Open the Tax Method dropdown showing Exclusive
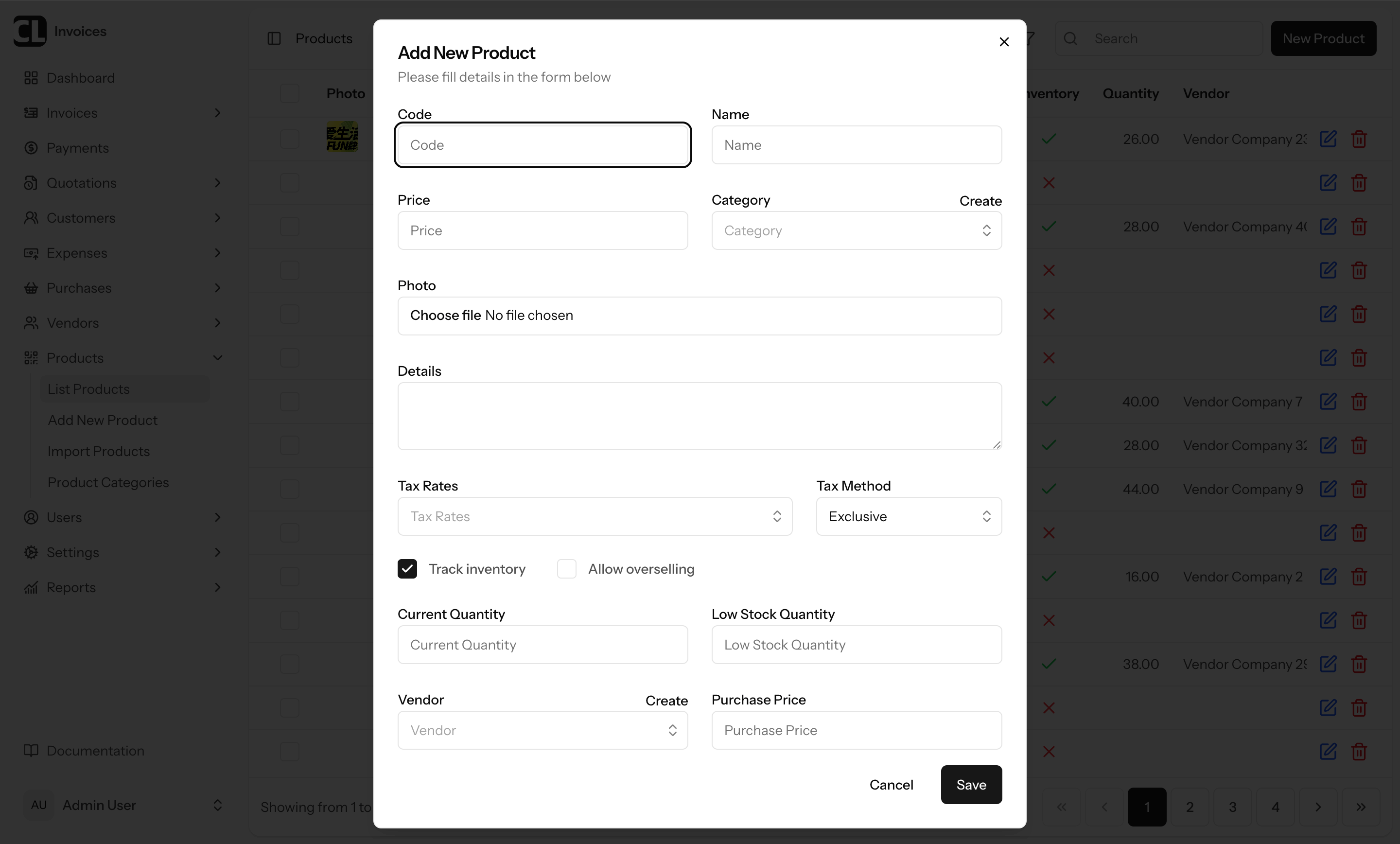 point(909,516)
